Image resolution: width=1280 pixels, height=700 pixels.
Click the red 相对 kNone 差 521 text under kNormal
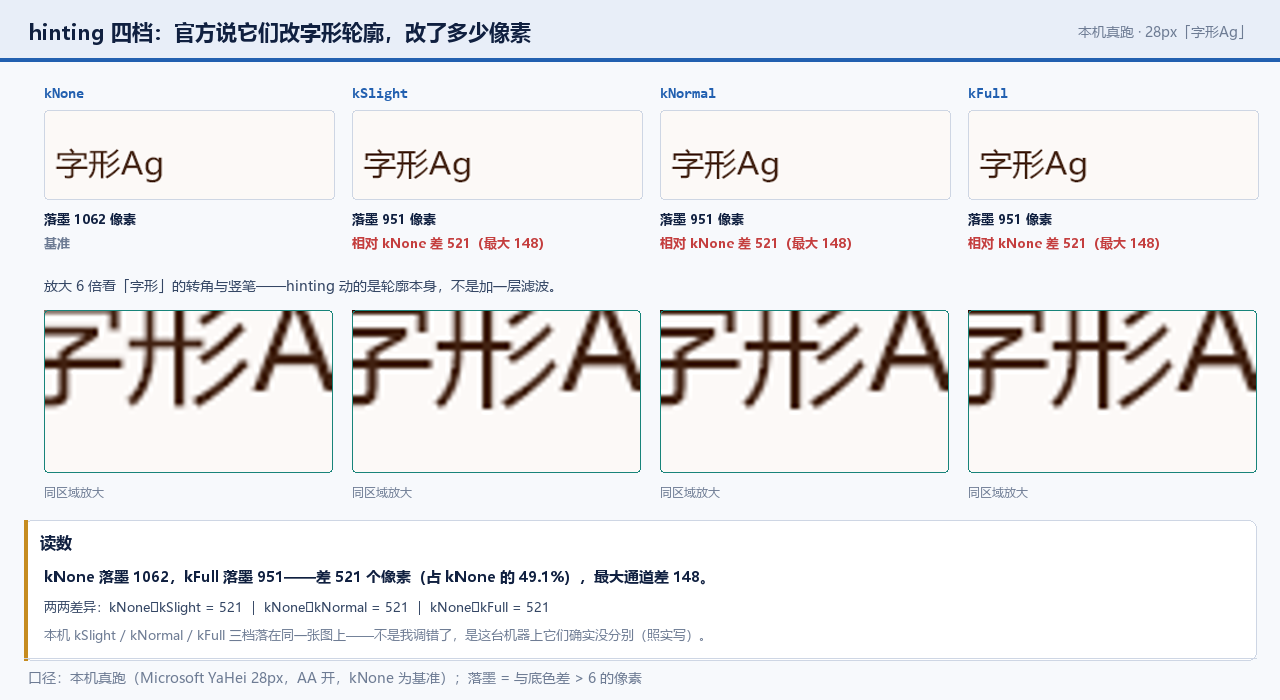click(x=756, y=244)
